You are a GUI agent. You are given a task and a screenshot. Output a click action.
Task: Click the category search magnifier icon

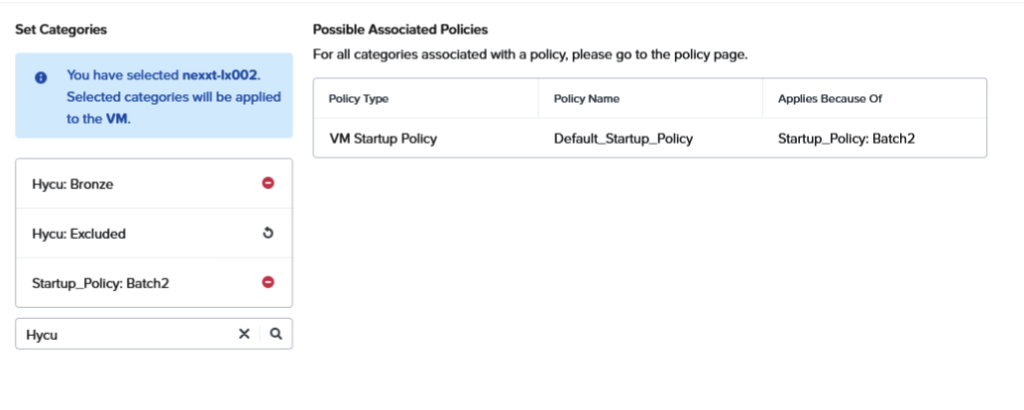pyautogui.click(x=276, y=335)
